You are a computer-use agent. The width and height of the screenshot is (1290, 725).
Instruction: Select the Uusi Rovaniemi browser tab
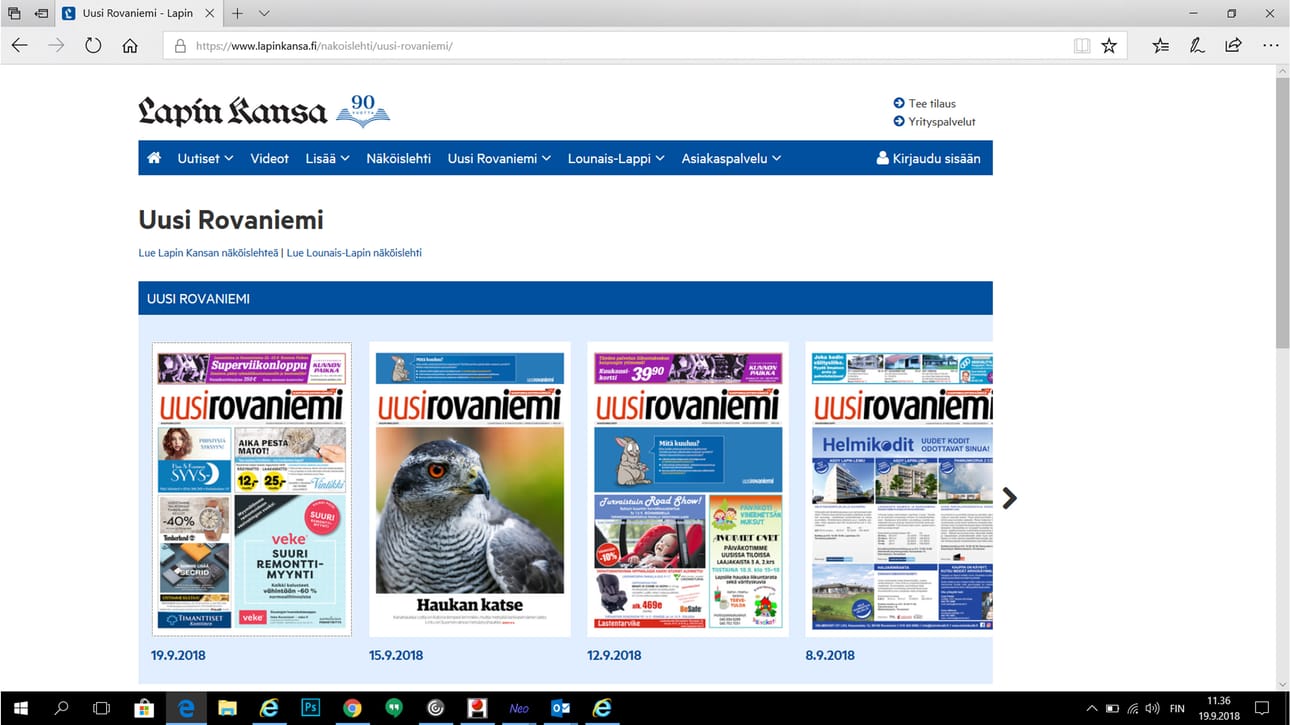(135, 14)
